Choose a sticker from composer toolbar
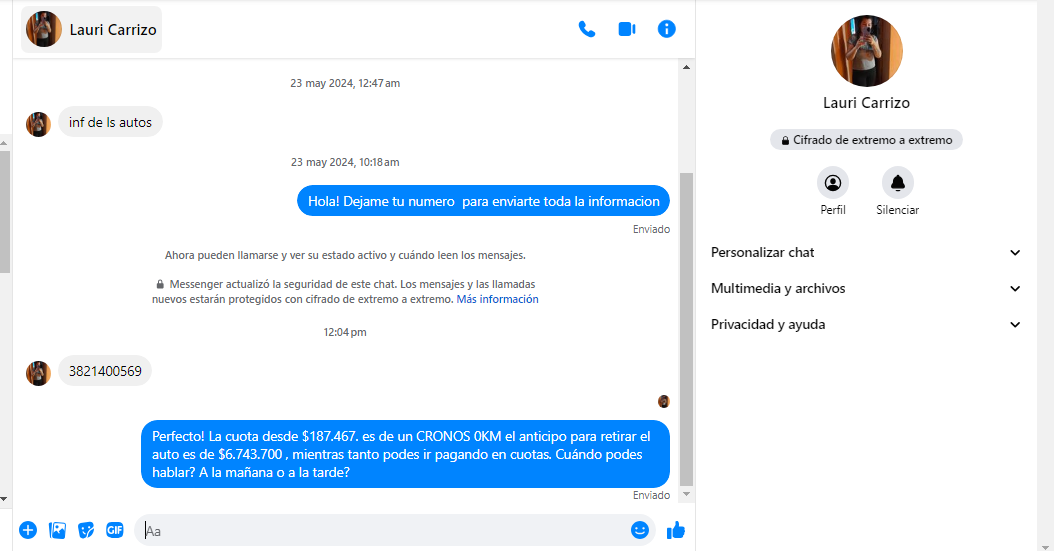 click(x=86, y=530)
